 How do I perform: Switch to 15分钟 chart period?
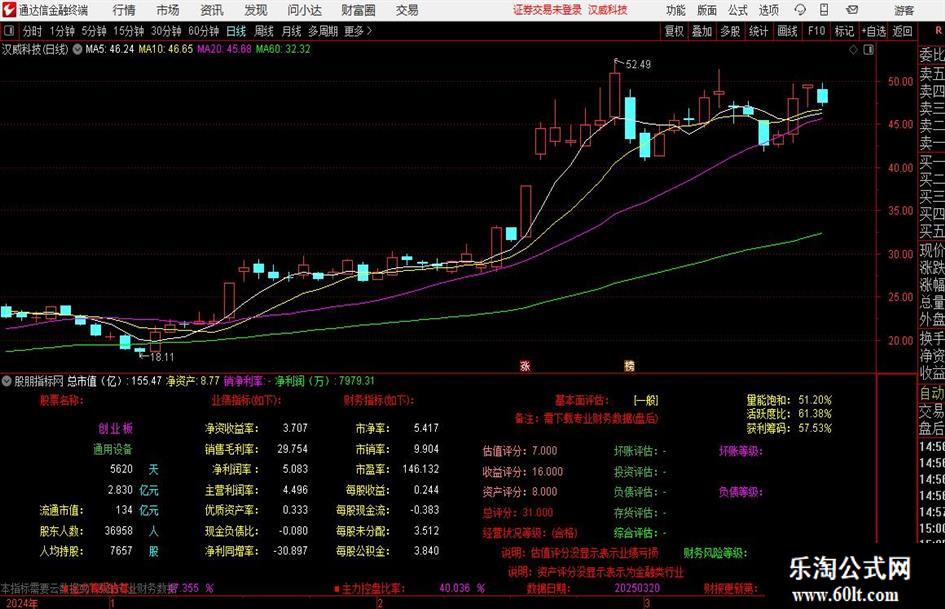coord(128,31)
